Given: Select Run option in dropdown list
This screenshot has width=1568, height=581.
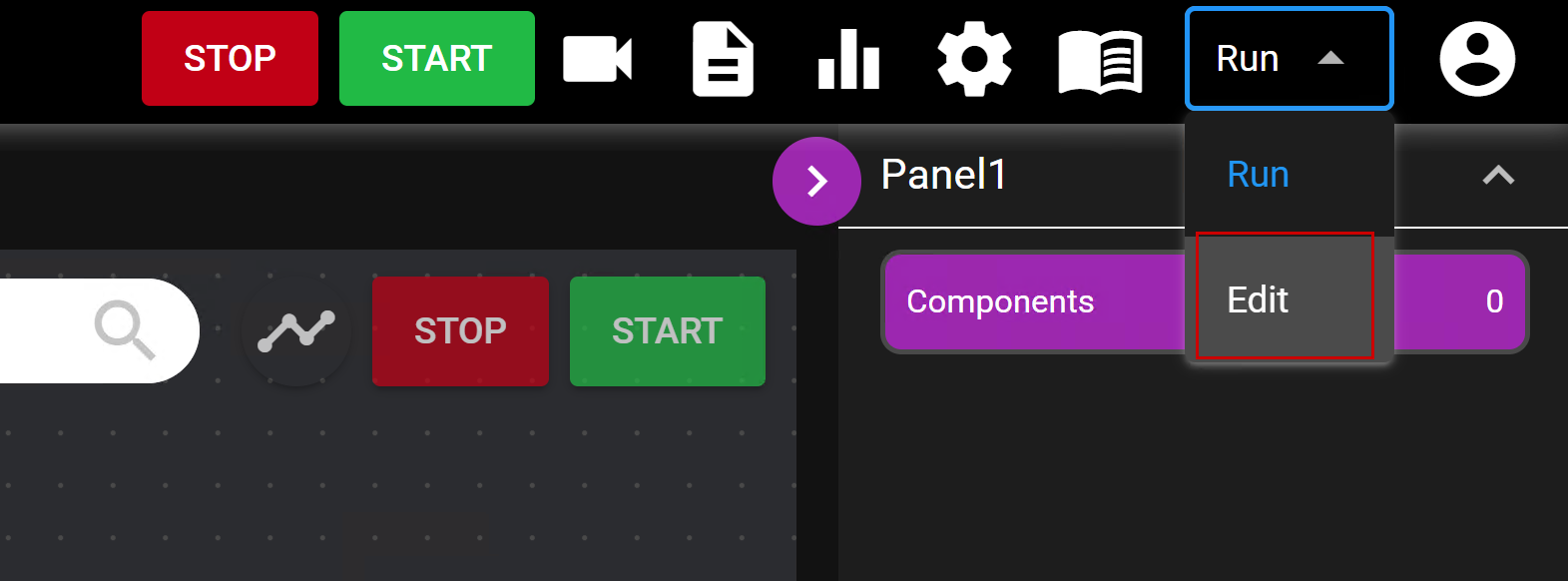Looking at the screenshot, I should click(1259, 175).
